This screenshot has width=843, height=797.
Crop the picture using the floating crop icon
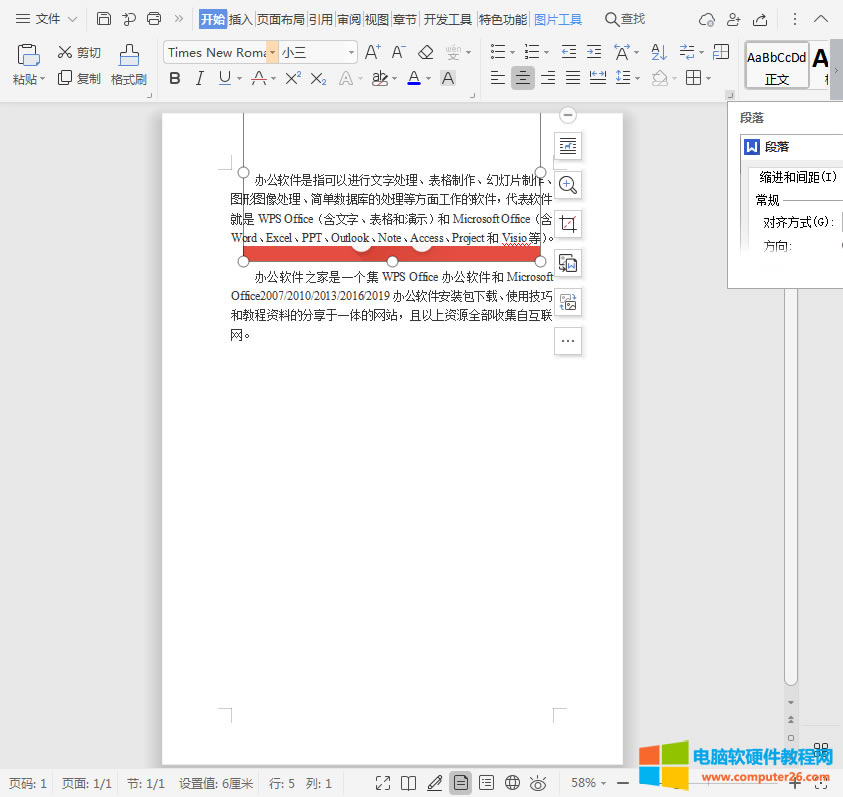pyautogui.click(x=568, y=224)
